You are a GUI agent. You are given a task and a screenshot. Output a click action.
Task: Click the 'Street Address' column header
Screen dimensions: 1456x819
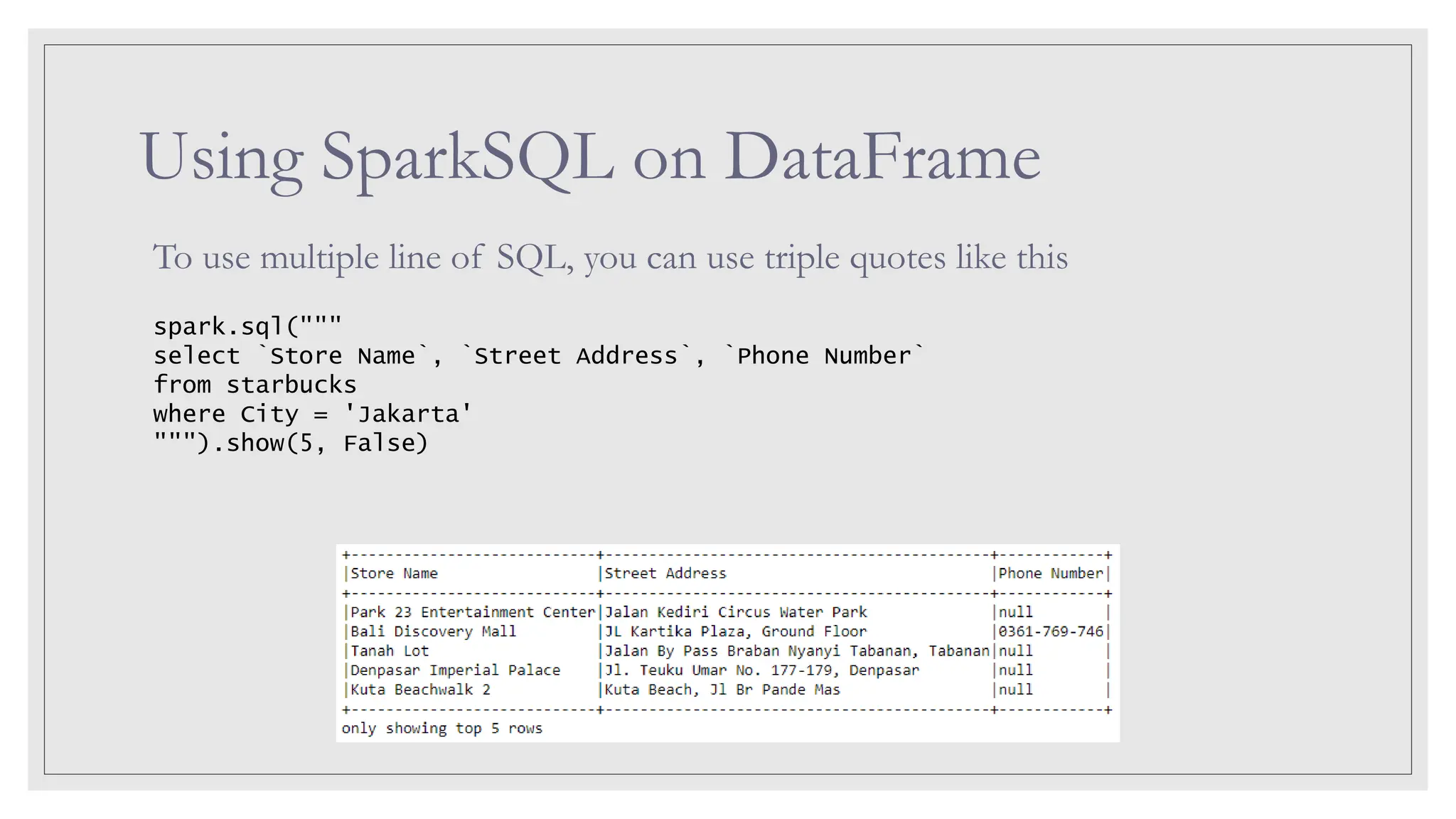(665, 574)
